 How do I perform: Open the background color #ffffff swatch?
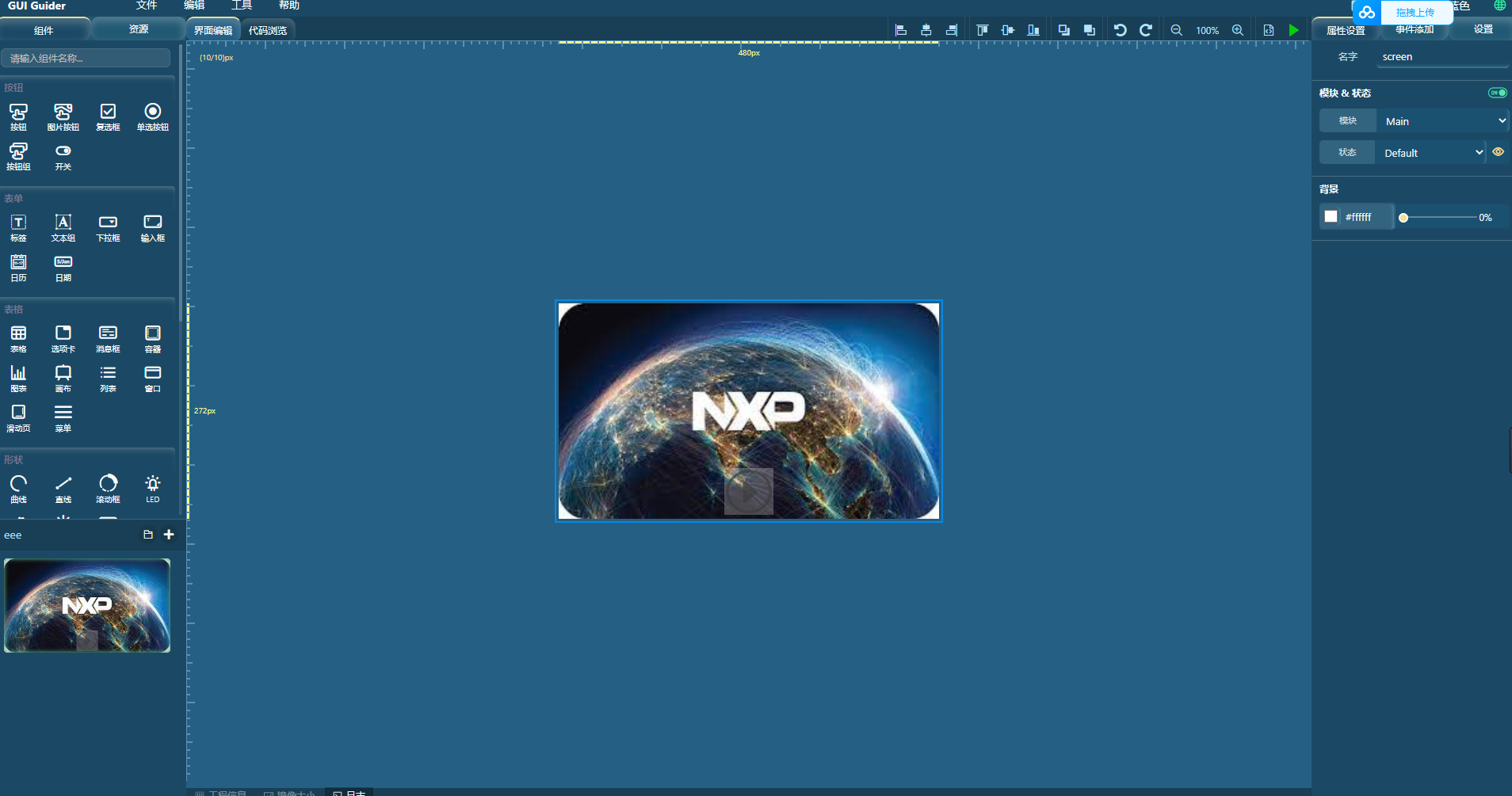(x=1331, y=216)
